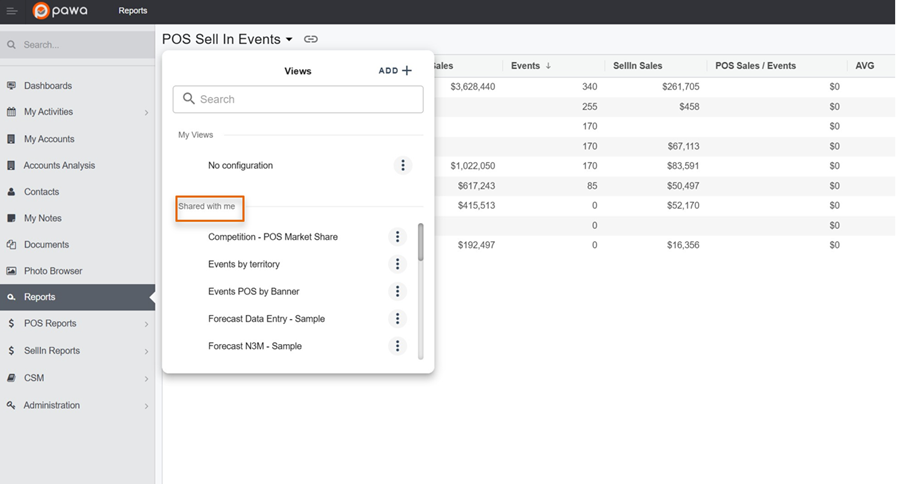Screen dimensions: 900x484
Task: Click the 340 events cell
Action: (x=589, y=87)
